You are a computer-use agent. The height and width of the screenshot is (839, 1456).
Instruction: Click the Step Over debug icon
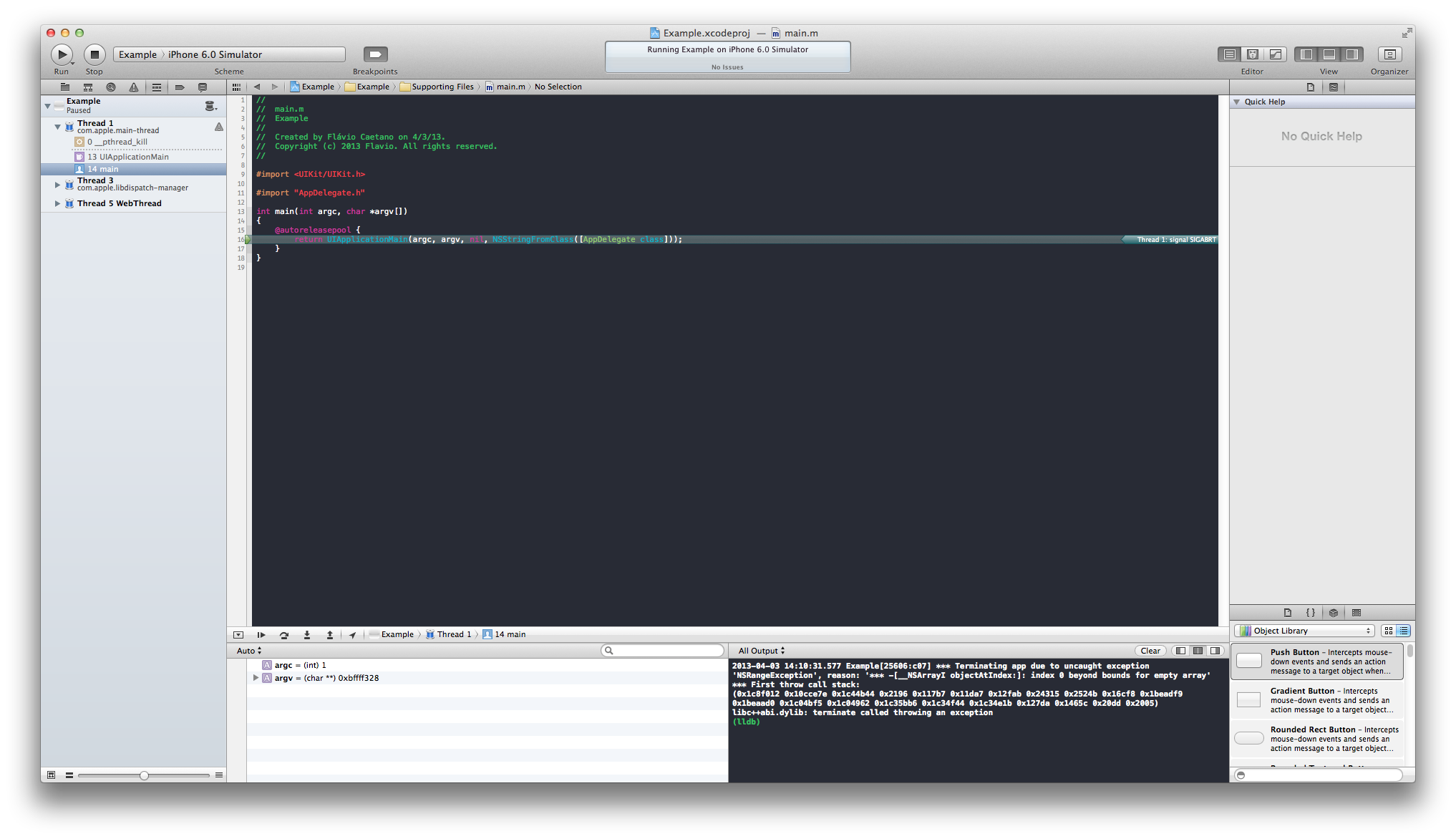point(284,634)
